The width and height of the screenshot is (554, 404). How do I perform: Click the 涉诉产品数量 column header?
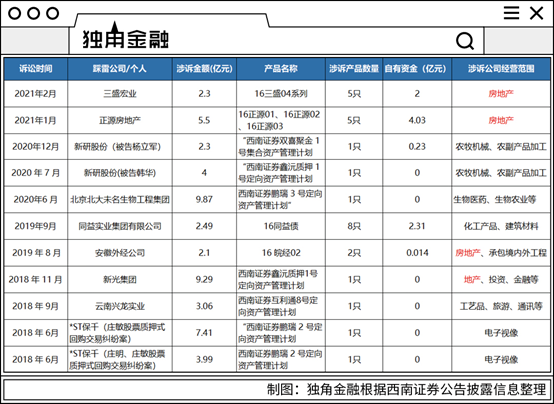point(354,69)
